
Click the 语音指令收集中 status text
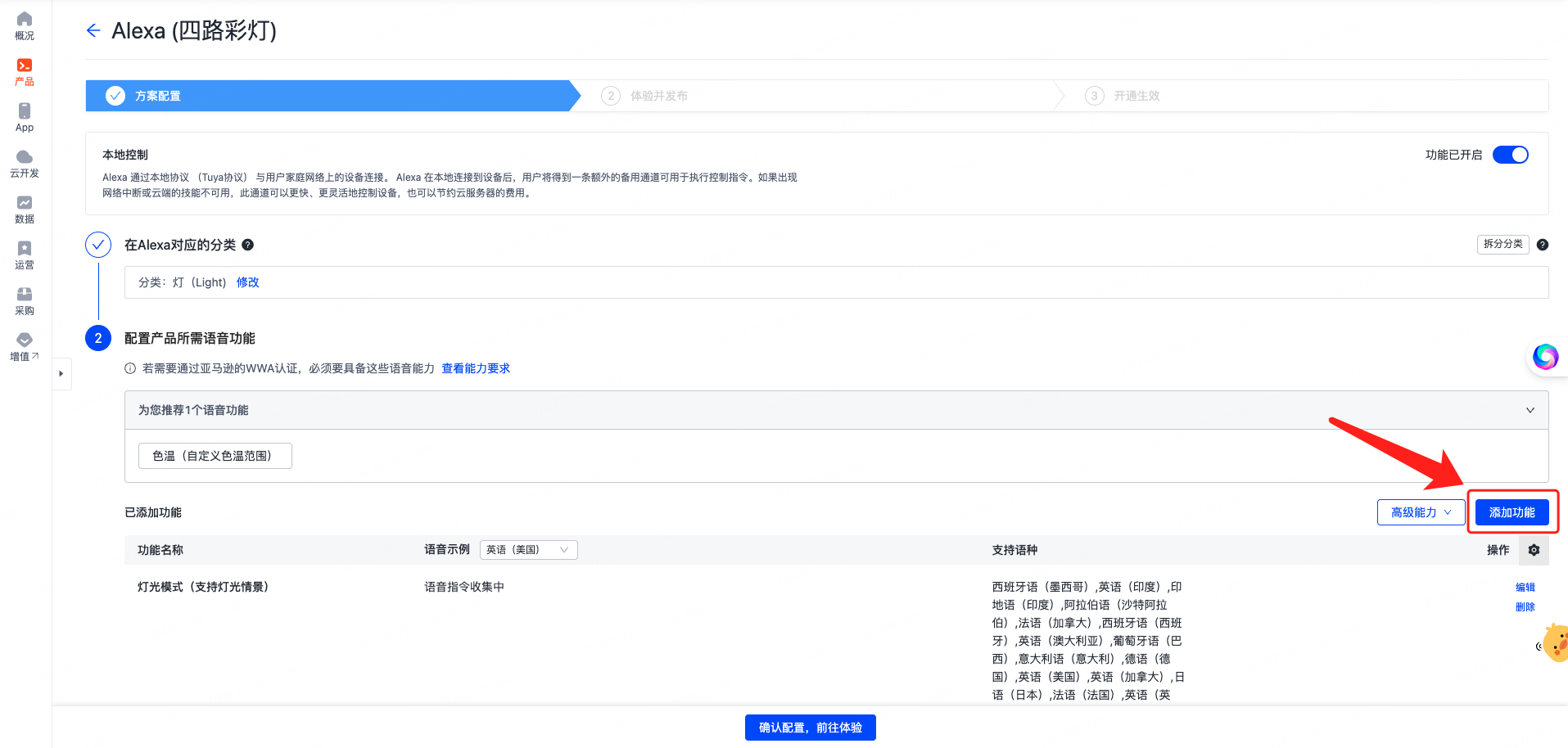click(464, 587)
